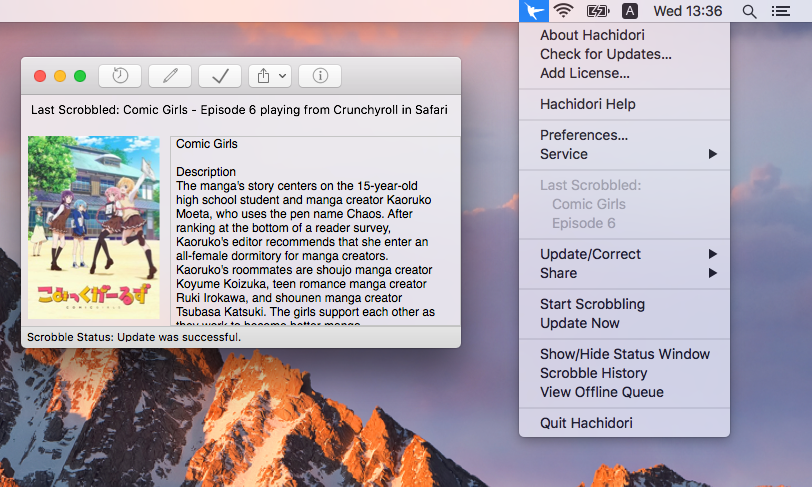Select Update Now menu item
Screen dimensions: 812x487
625,323
